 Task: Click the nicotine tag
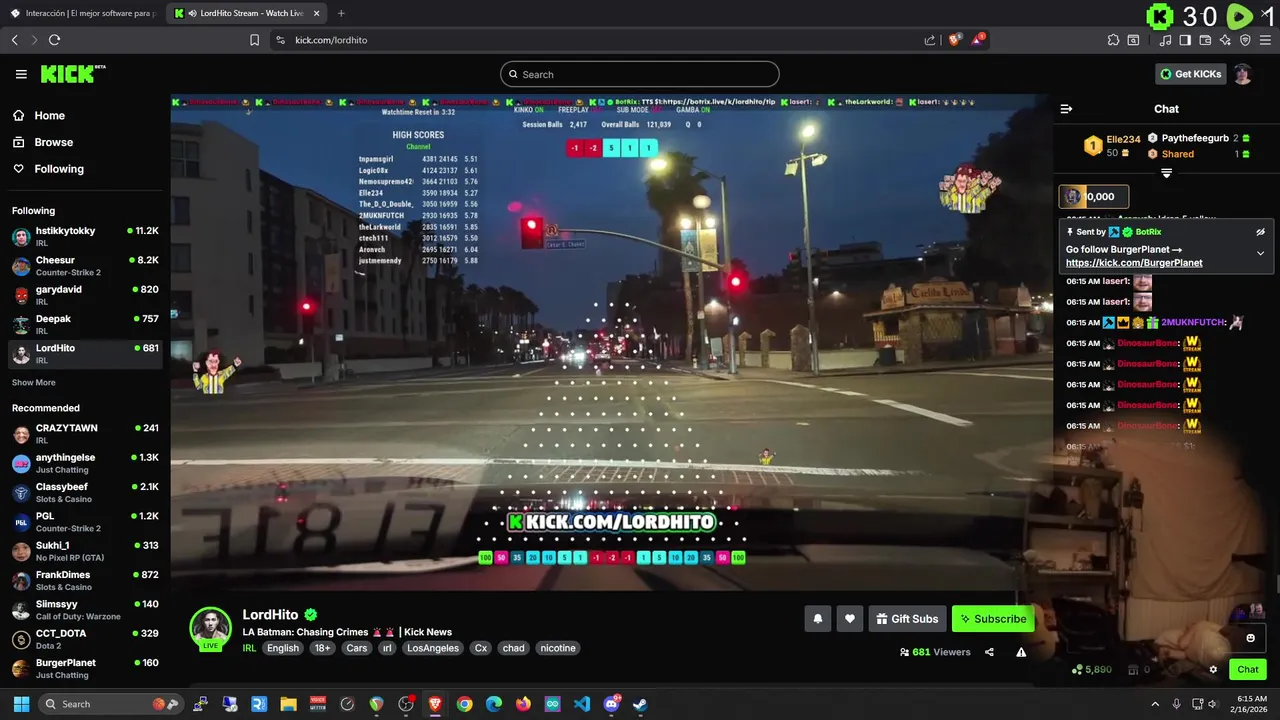click(x=558, y=648)
